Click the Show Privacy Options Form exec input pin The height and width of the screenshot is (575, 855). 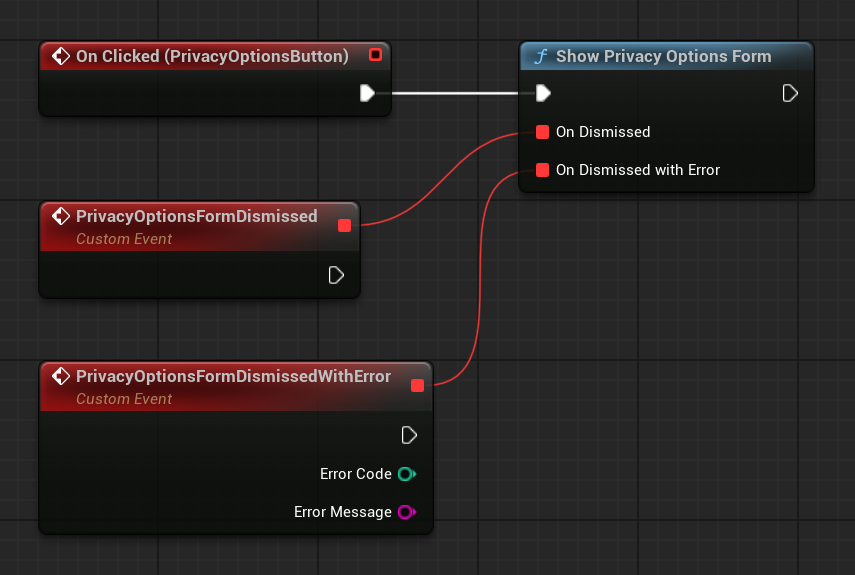[x=542, y=93]
